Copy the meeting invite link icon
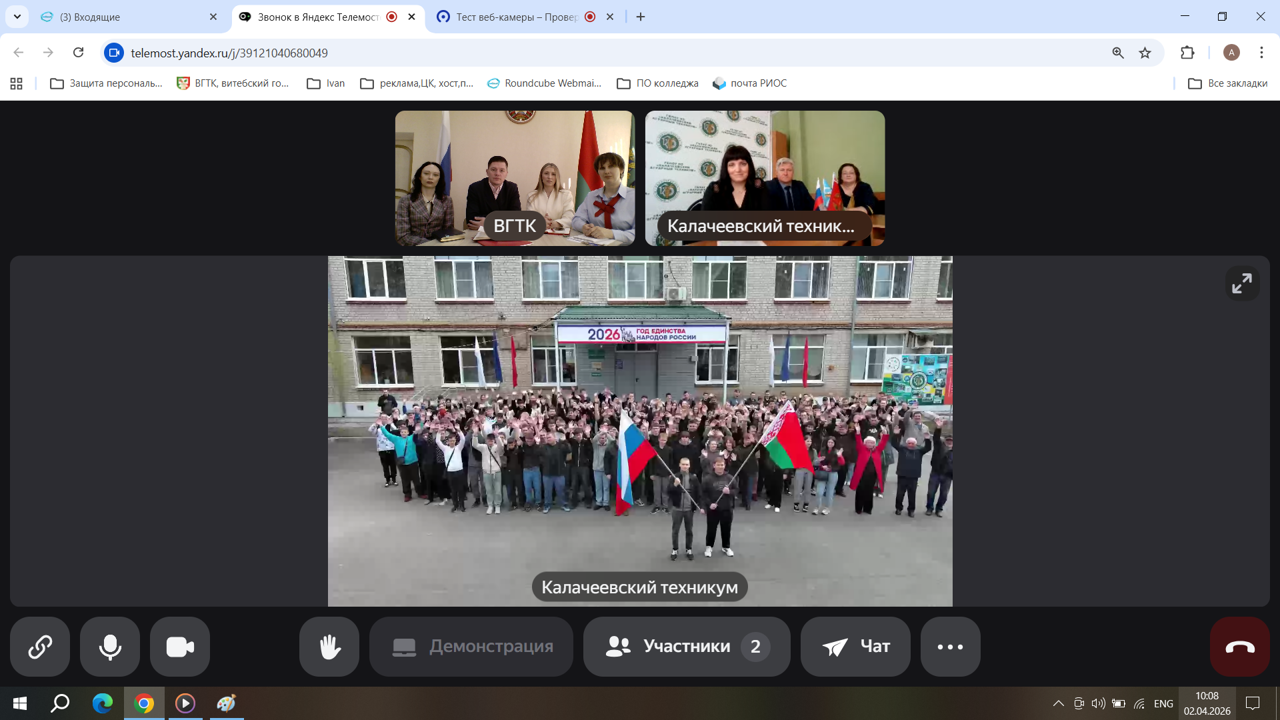 click(40, 647)
